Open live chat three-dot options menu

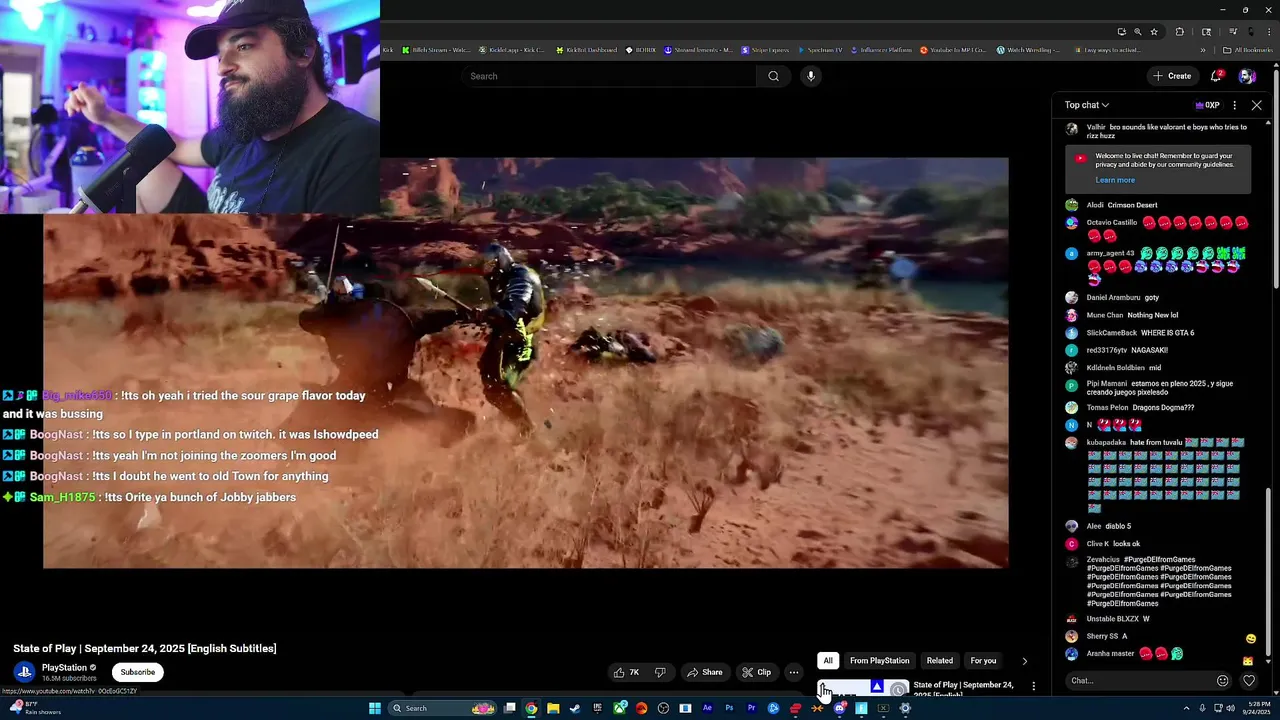point(1234,105)
